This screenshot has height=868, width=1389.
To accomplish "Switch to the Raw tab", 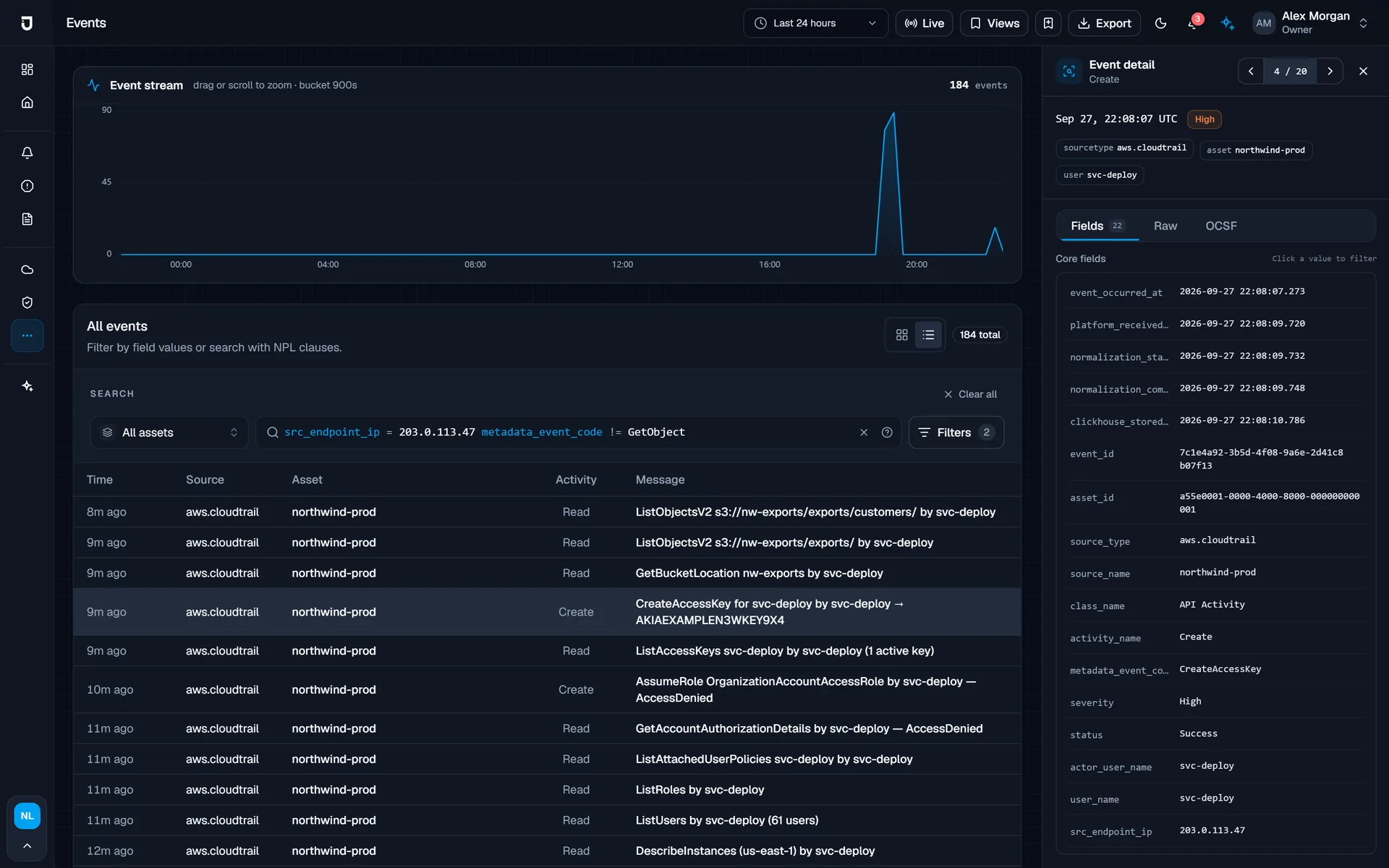I will click(1165, 226).
